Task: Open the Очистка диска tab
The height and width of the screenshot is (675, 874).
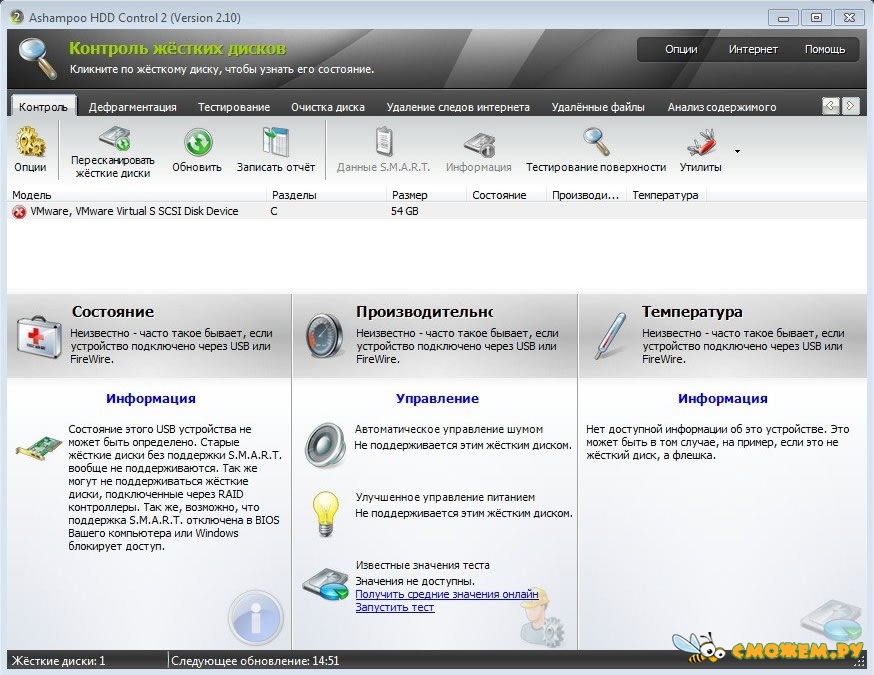Action: [328, 107]
